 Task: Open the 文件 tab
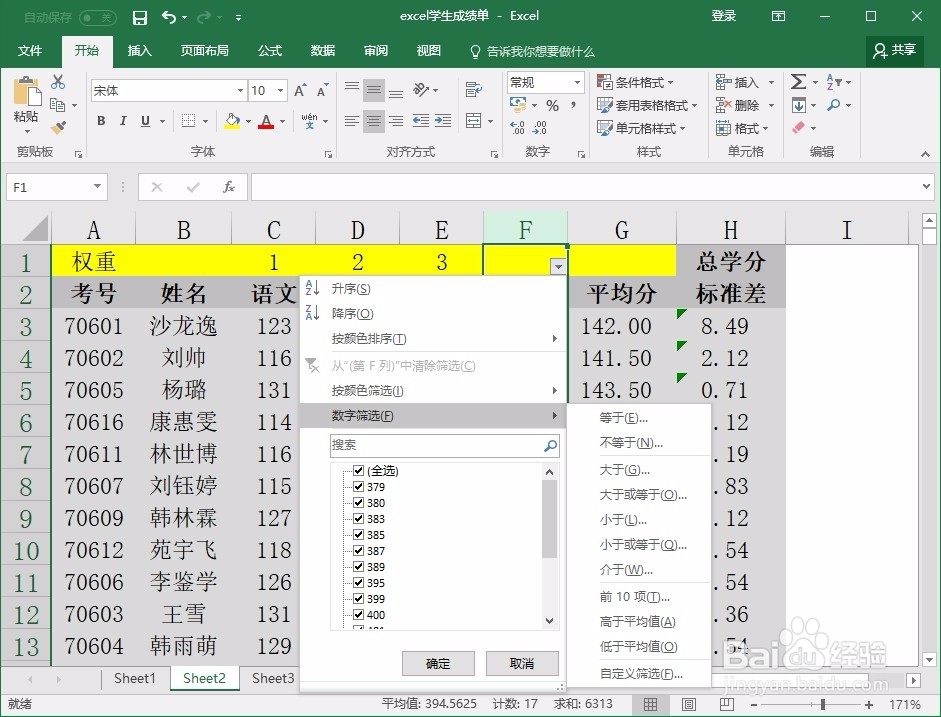[x=30, y=51]
